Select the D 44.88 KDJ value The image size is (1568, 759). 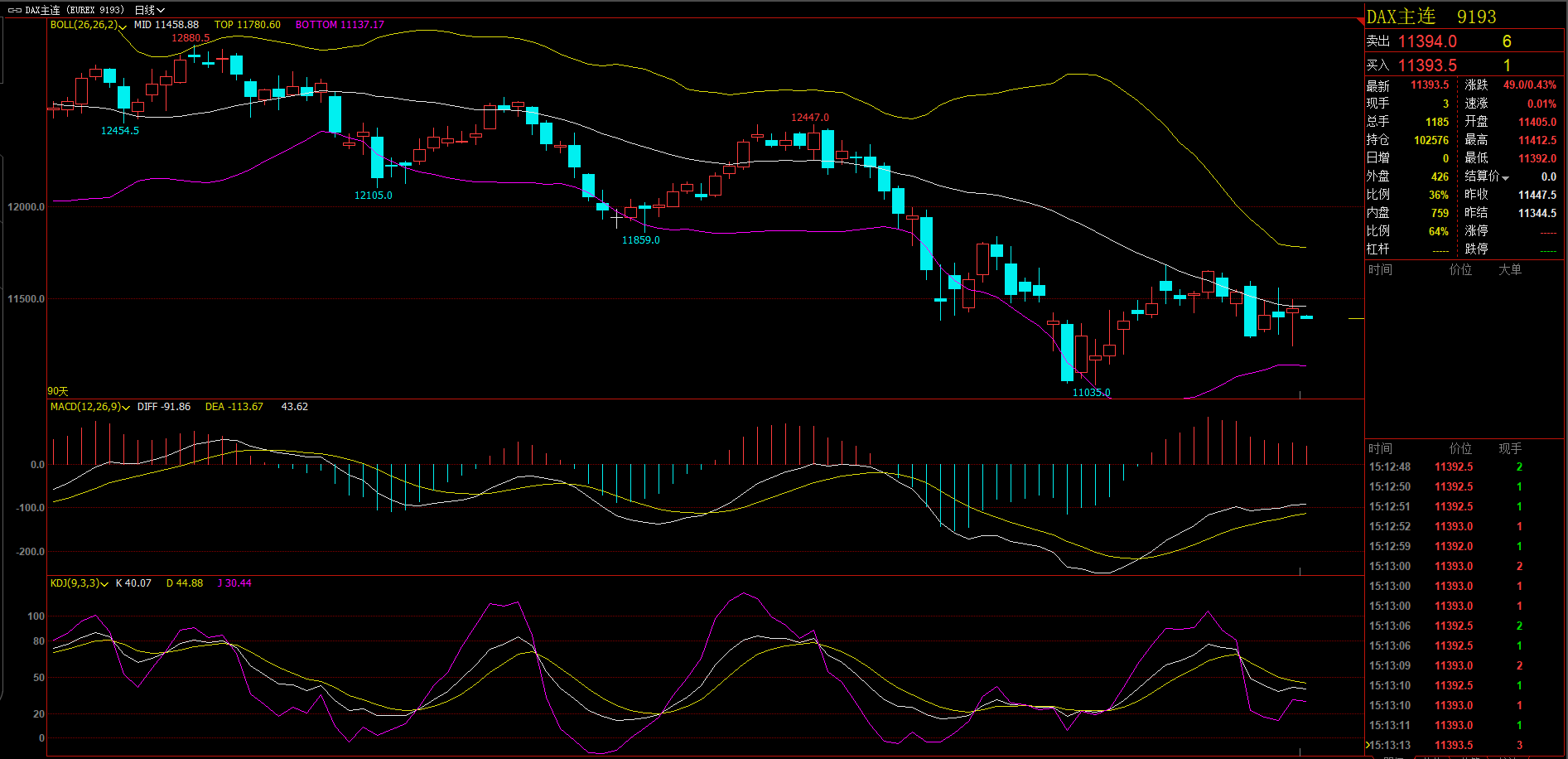tap(185, 583)
